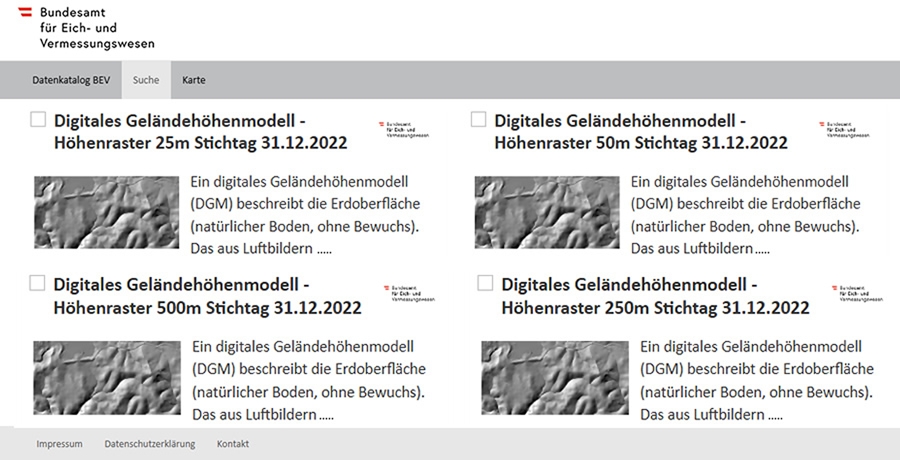Click the BEV logo in the Höhenraster 50m entry
This screenshot has height=460, width=900.
click(842, 129)
